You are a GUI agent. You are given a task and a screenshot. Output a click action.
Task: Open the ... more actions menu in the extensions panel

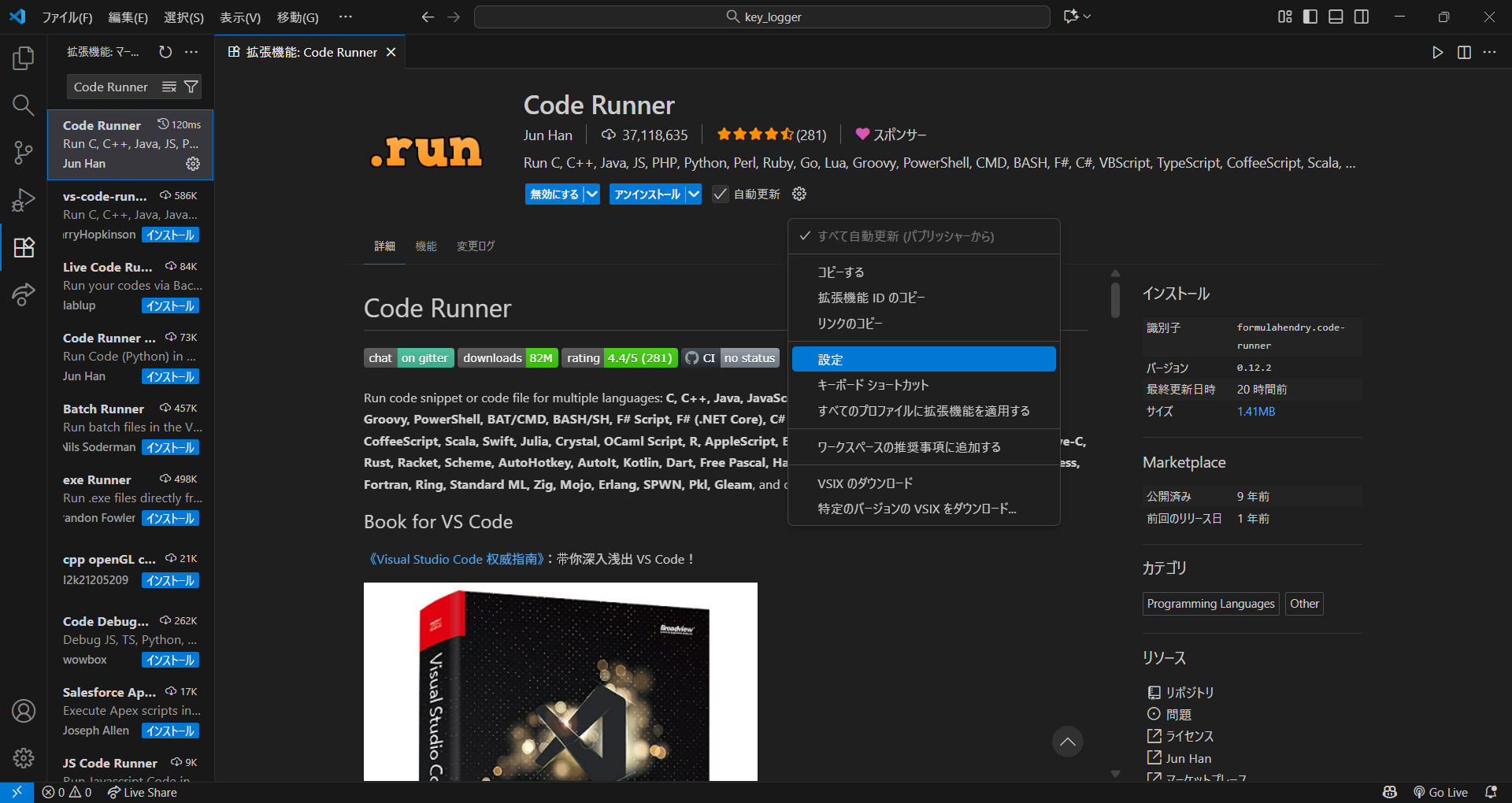pos(191,52)
